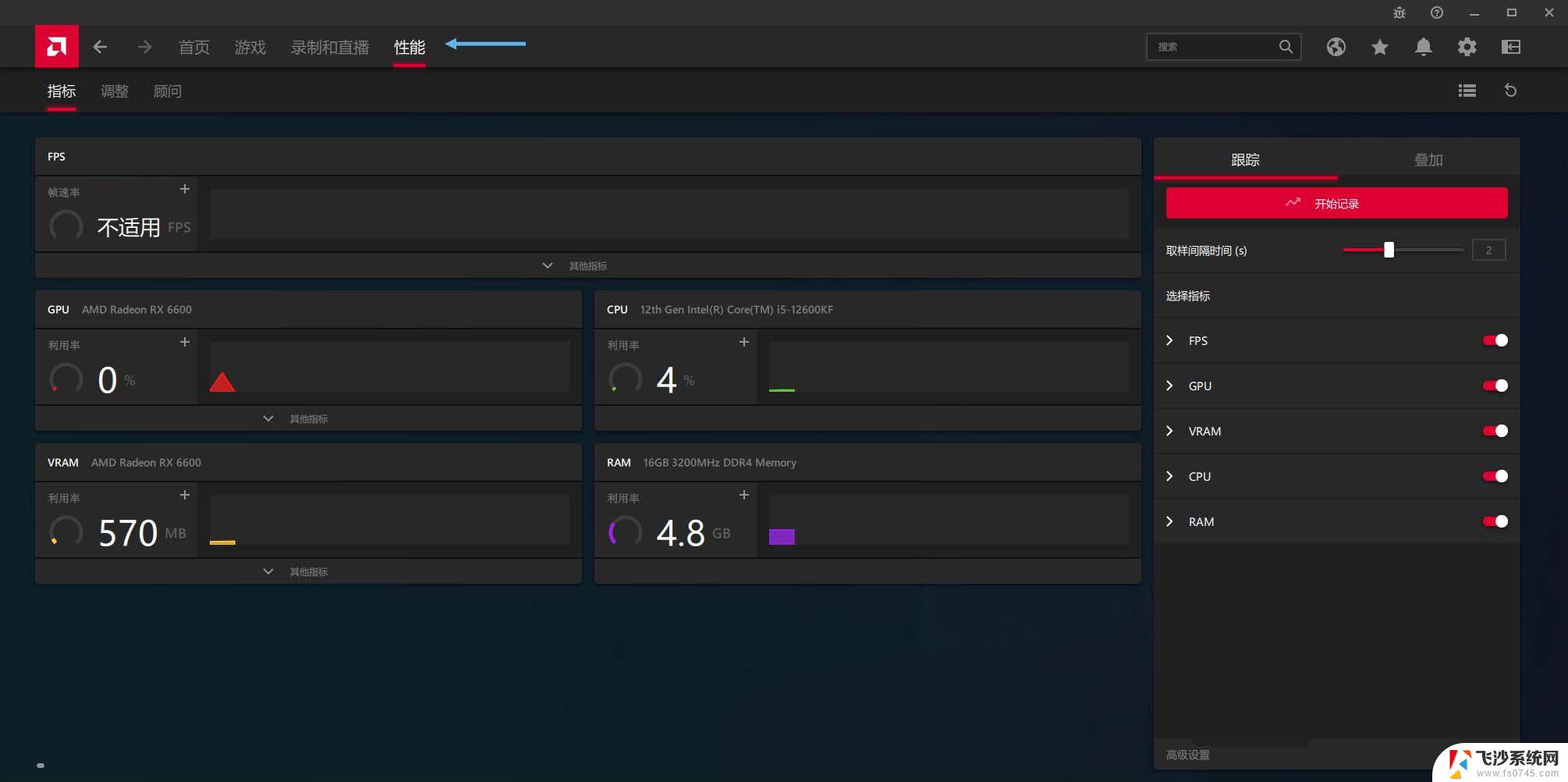The width and height of the screenshot is (1568, 782).
Task: Toggle VRAM metric tracking switch
Action: [x=1495, y=431]
